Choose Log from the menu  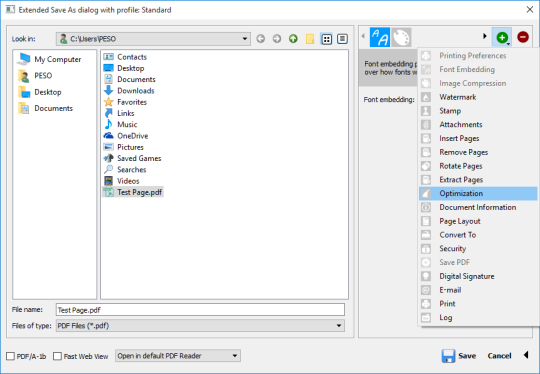(478, 318)
